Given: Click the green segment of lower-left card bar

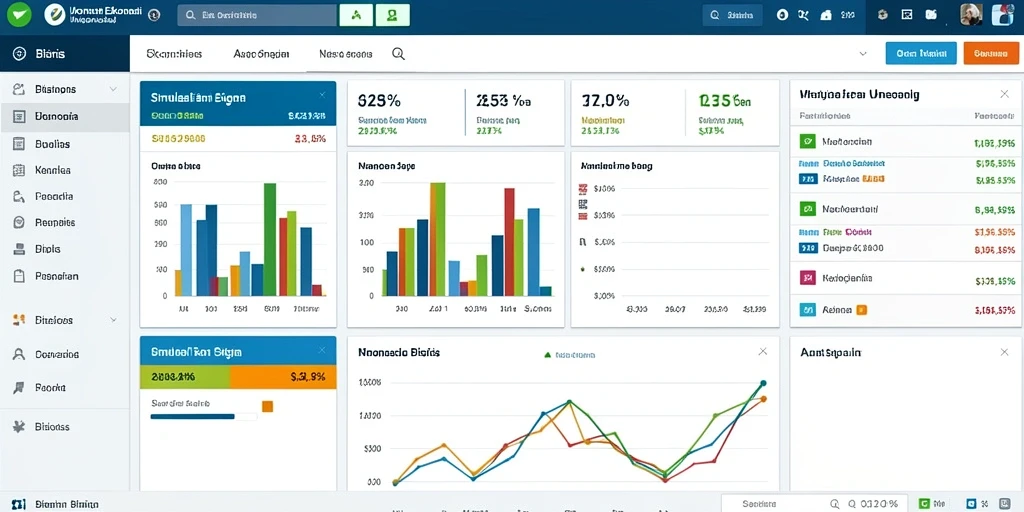Looking at the screenshot, I should (185, 377).
